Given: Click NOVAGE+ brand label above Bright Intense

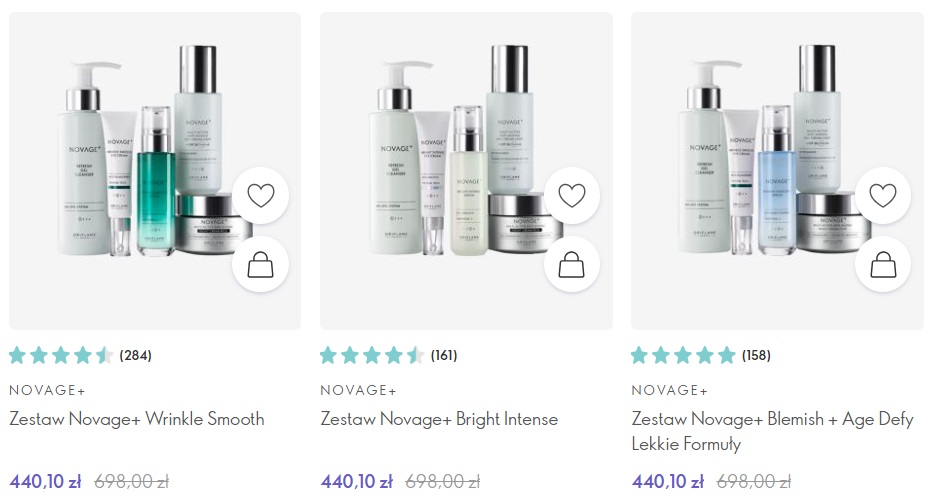Looking at the screenshot, I should click(359, 390).
